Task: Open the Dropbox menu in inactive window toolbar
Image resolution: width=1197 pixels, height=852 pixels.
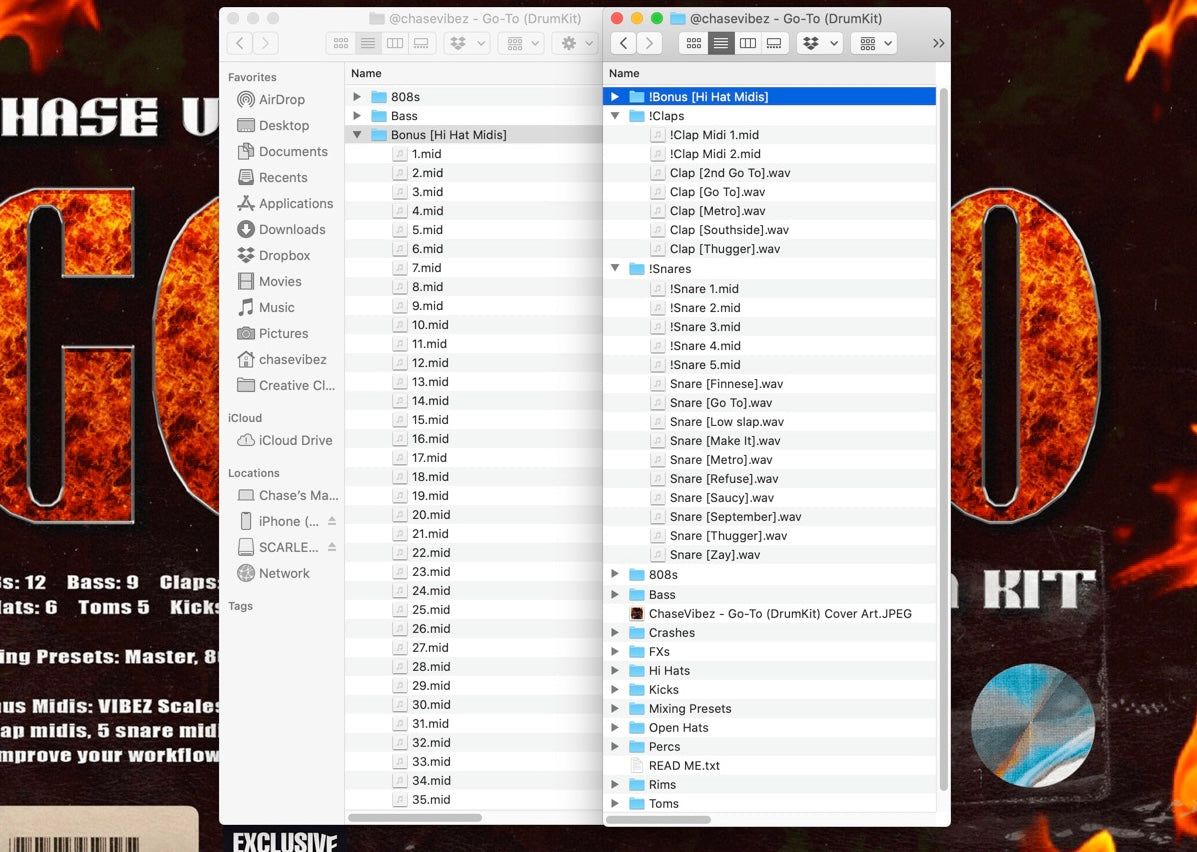Action: pos(467,43)
